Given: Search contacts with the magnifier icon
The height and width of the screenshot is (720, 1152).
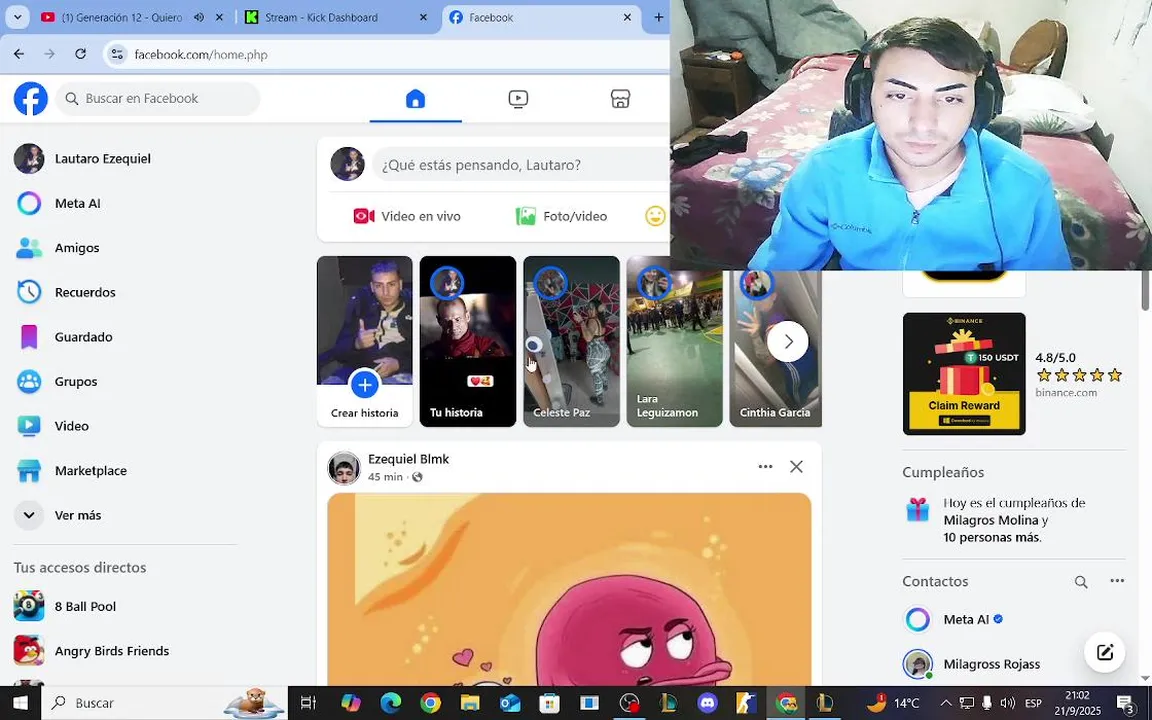Looking at the screenshot, I should coord(1081,582).
